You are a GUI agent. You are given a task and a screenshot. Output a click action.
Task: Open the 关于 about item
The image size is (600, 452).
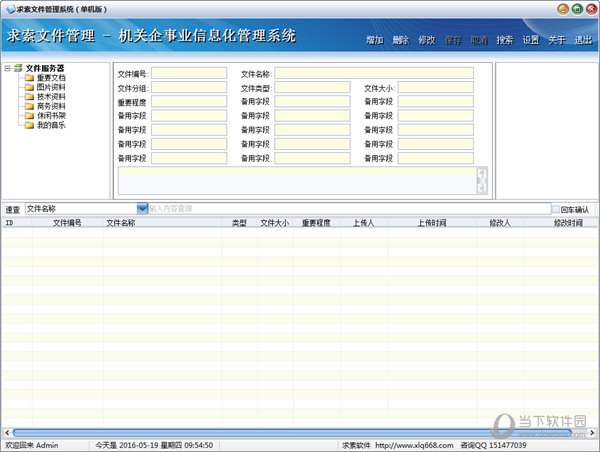point(557,40)
